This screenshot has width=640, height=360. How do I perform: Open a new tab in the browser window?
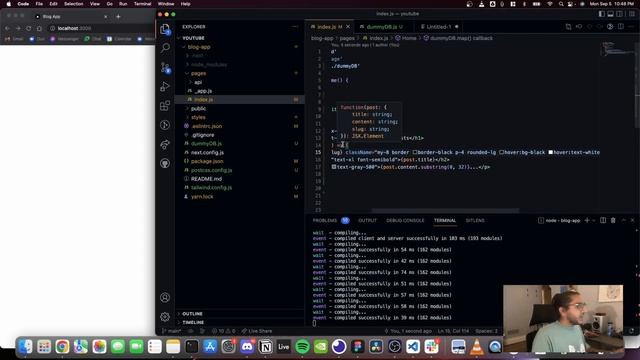point(118,17)
